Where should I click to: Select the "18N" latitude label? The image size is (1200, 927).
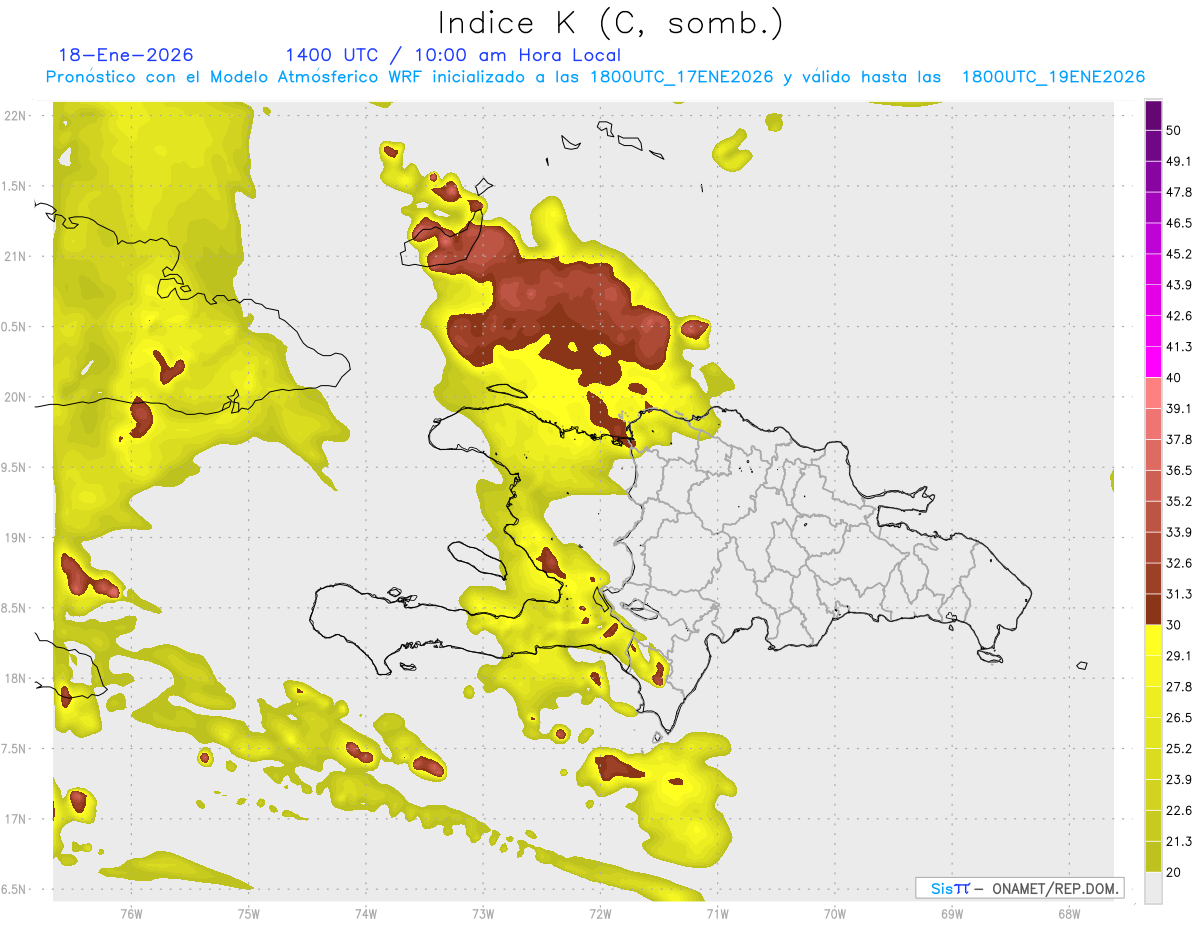[x=14, y=678]
